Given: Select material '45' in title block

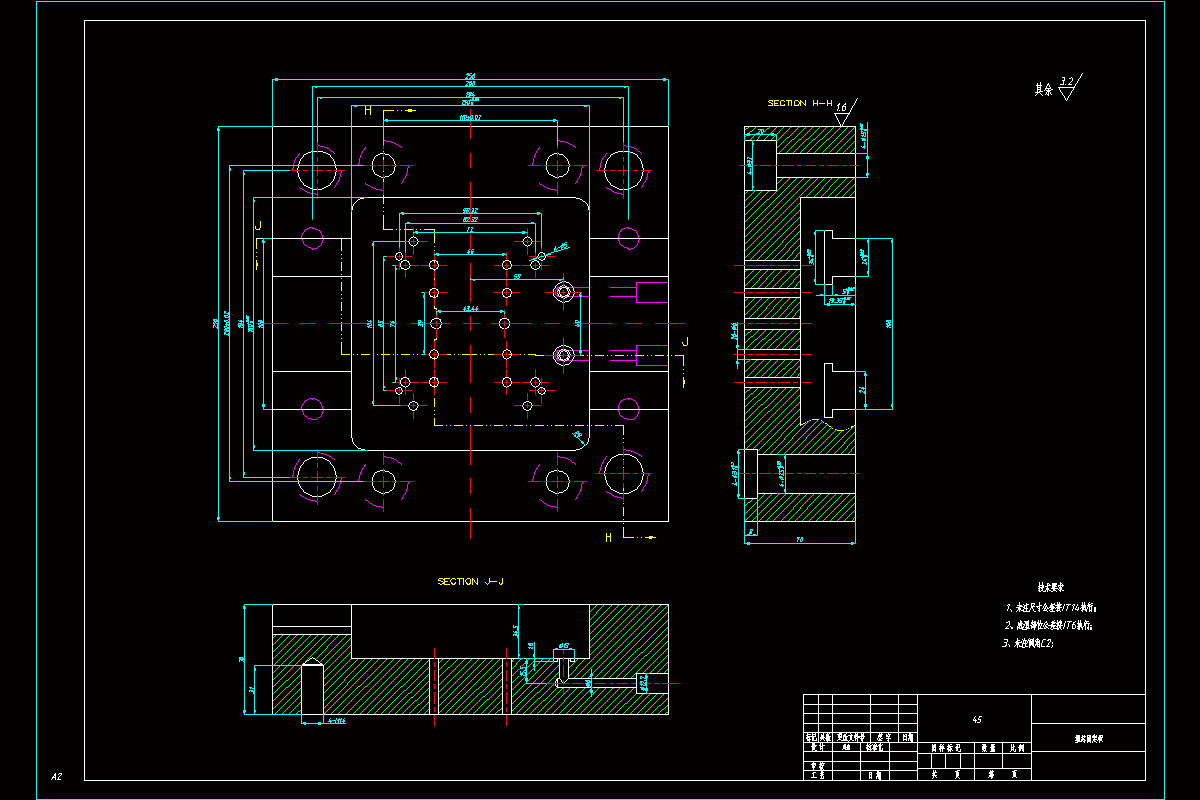Looking at the screenshot, I should click(x=976, y=719).
